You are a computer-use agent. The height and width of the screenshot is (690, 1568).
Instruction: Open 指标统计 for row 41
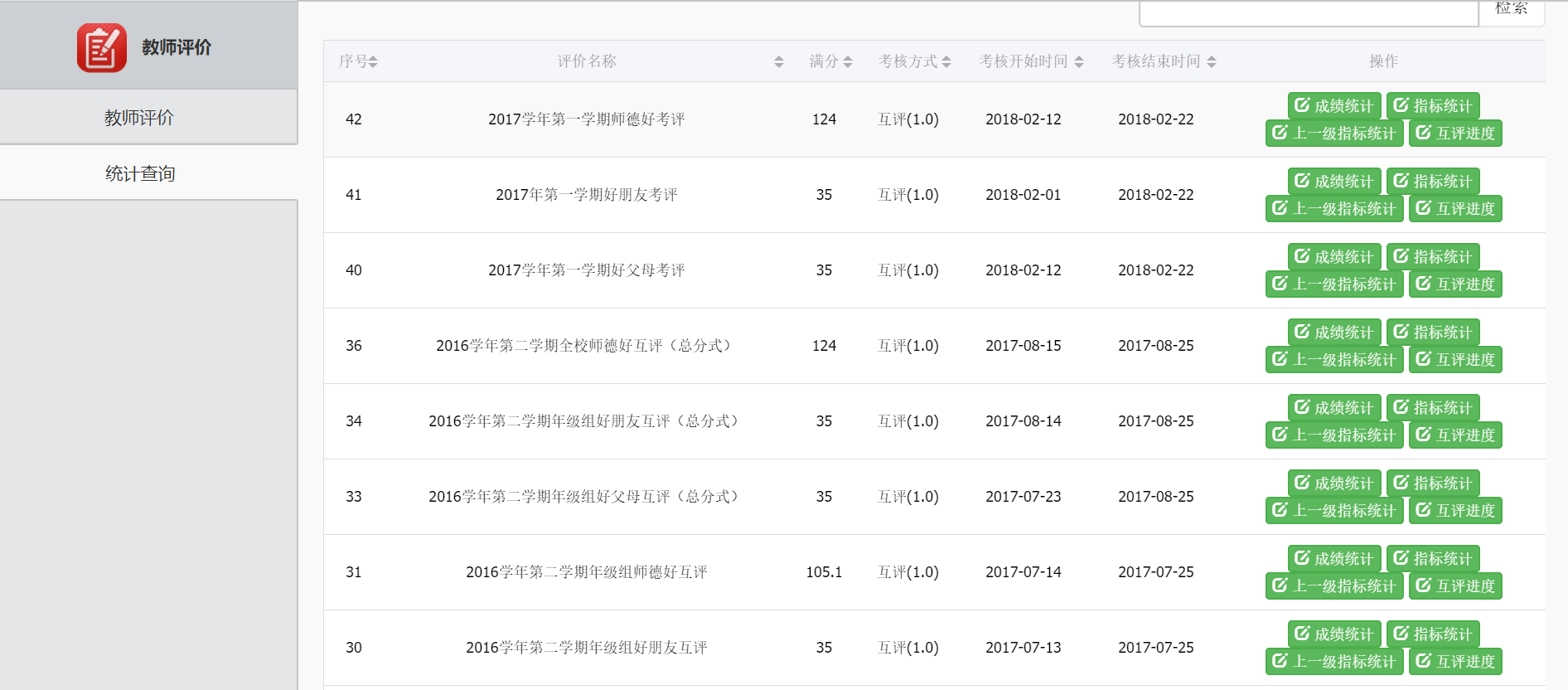pos(1433,182)
